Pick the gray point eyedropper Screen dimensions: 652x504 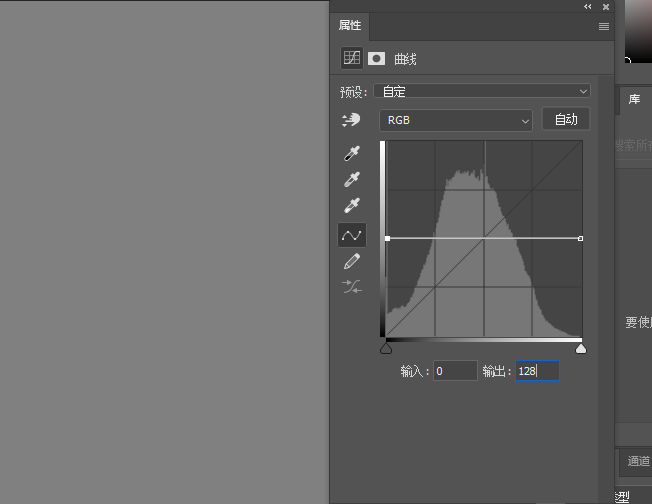pyautogui.click(x=352, y=179)
